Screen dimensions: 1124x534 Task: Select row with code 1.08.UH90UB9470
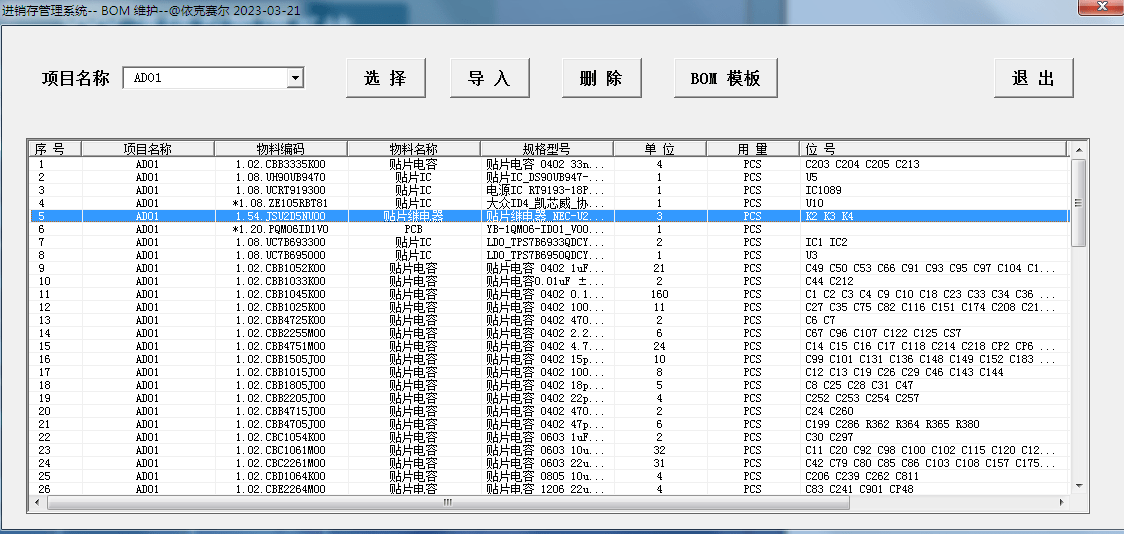pyautogui.click(x=549, y=177)
